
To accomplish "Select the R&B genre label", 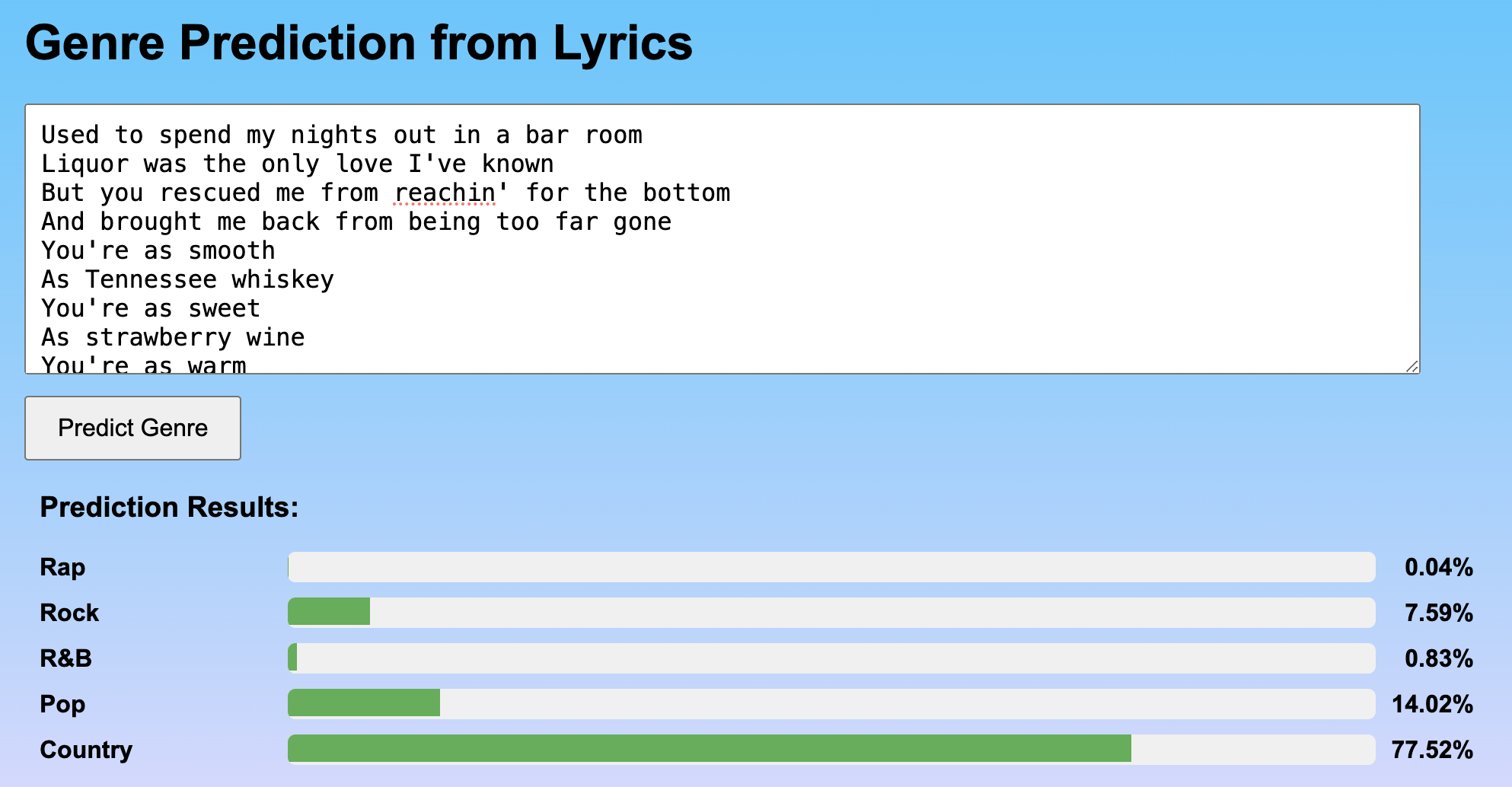I will (65, 658).
